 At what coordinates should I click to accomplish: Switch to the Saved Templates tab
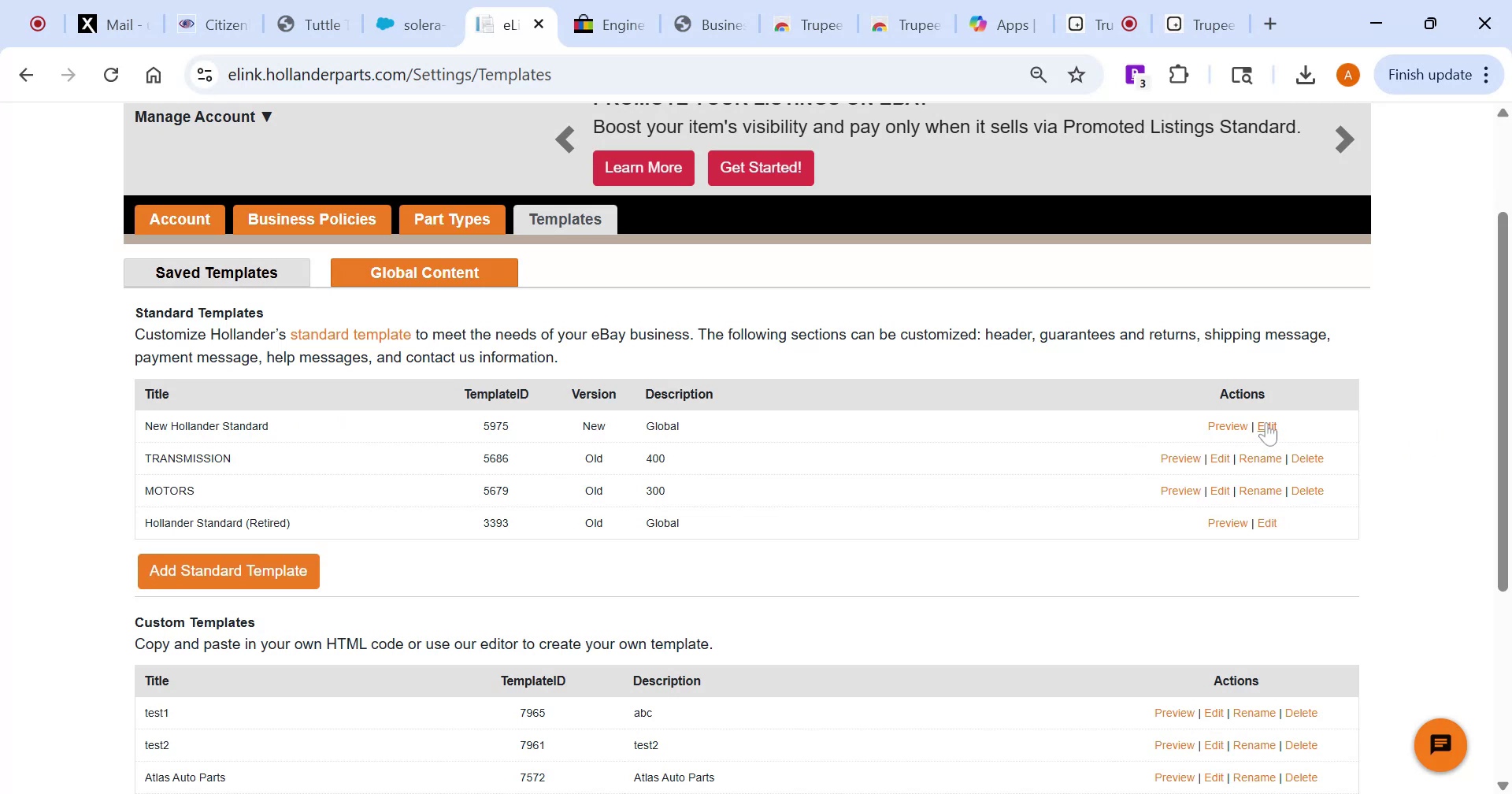(x=216, y=273)
